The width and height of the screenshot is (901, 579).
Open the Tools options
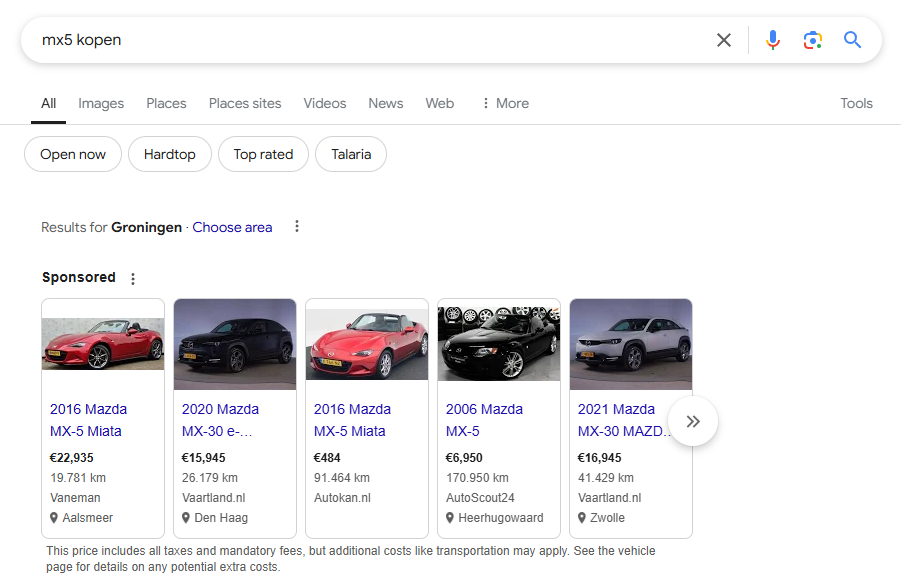(856, 103)
